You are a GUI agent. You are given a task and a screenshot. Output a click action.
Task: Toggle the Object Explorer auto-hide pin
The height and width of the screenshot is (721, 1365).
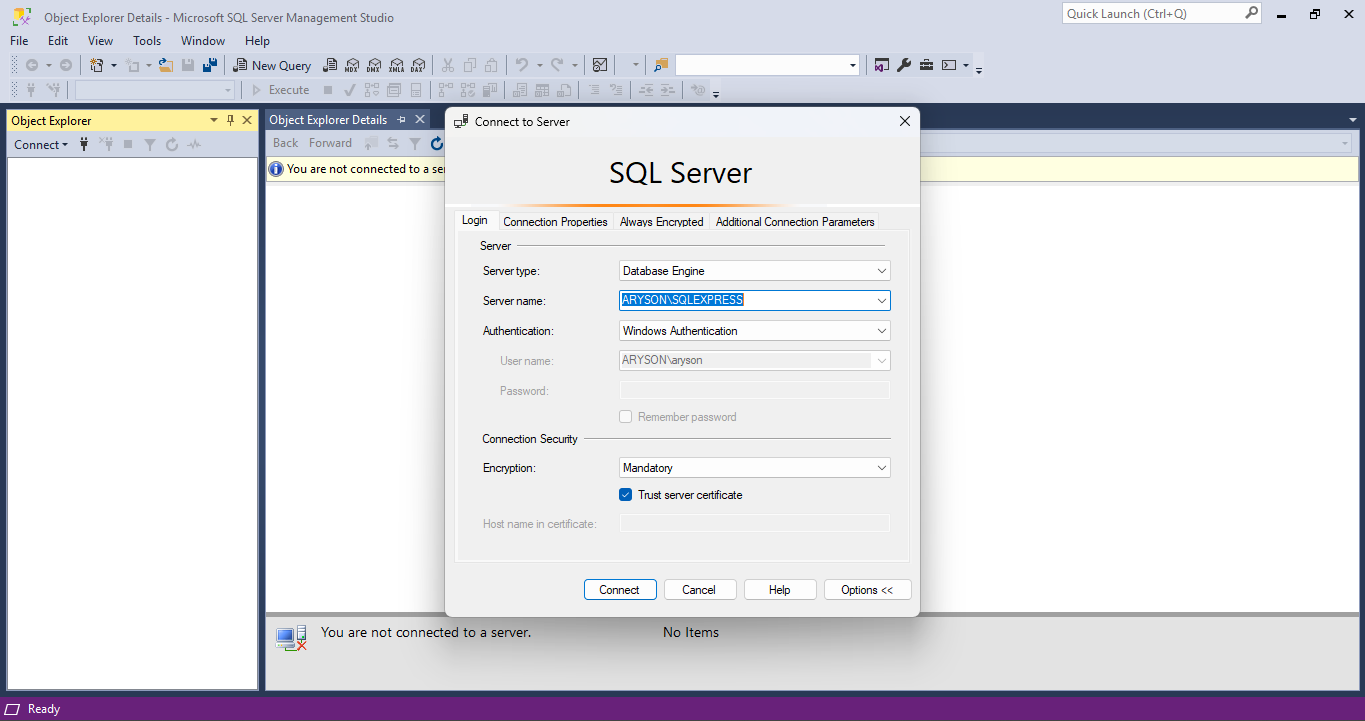pos(230,120)
